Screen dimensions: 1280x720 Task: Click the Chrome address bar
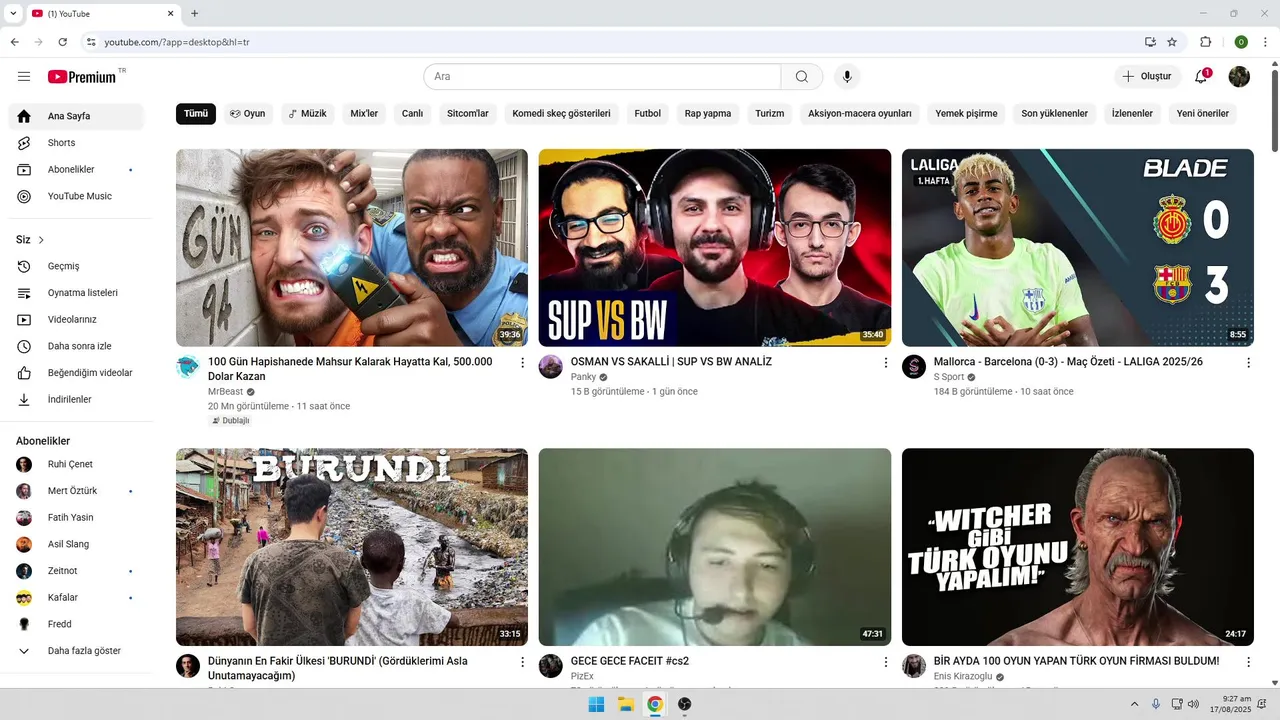(620, 42)
